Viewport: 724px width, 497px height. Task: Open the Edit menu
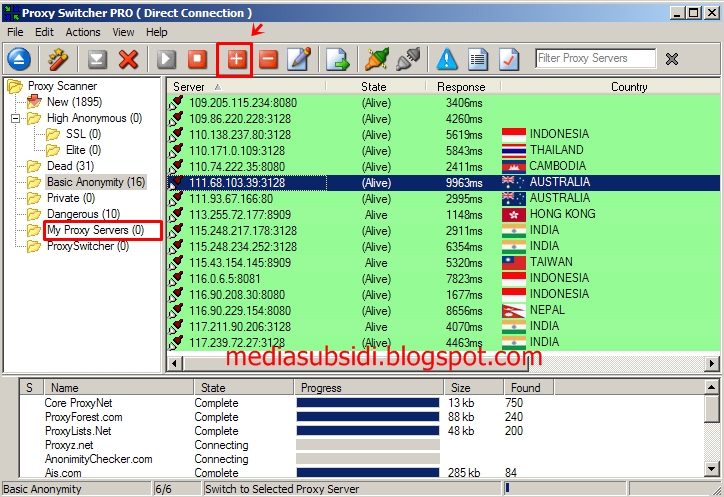click(x=44, y=32)
